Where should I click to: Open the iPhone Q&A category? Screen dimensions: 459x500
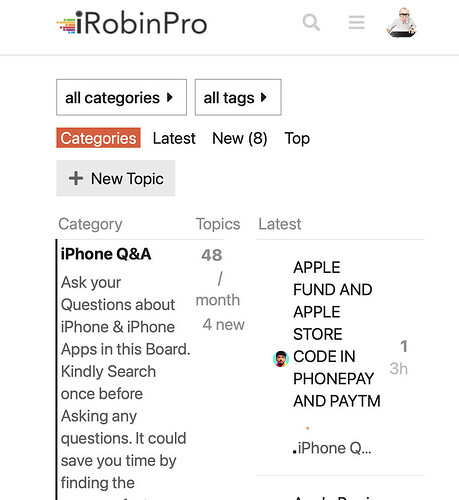106,254
